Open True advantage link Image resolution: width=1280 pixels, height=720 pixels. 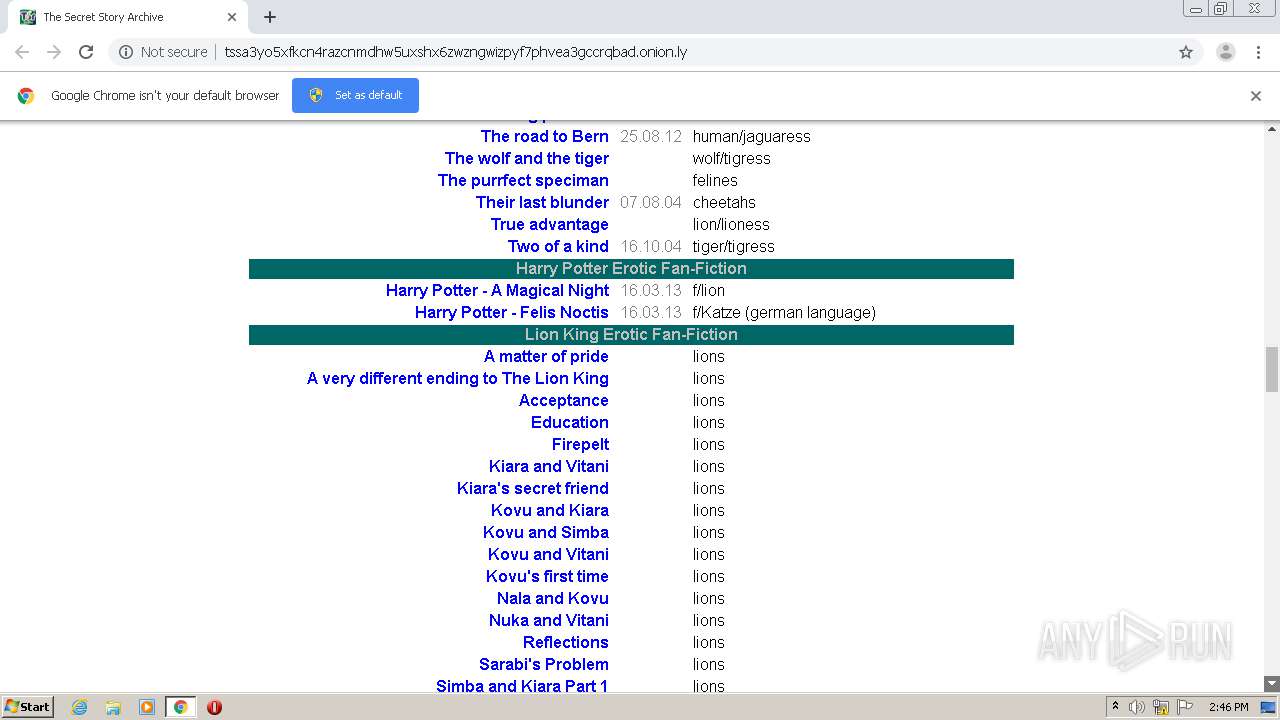pyautogui.click(x=550, y=224)
